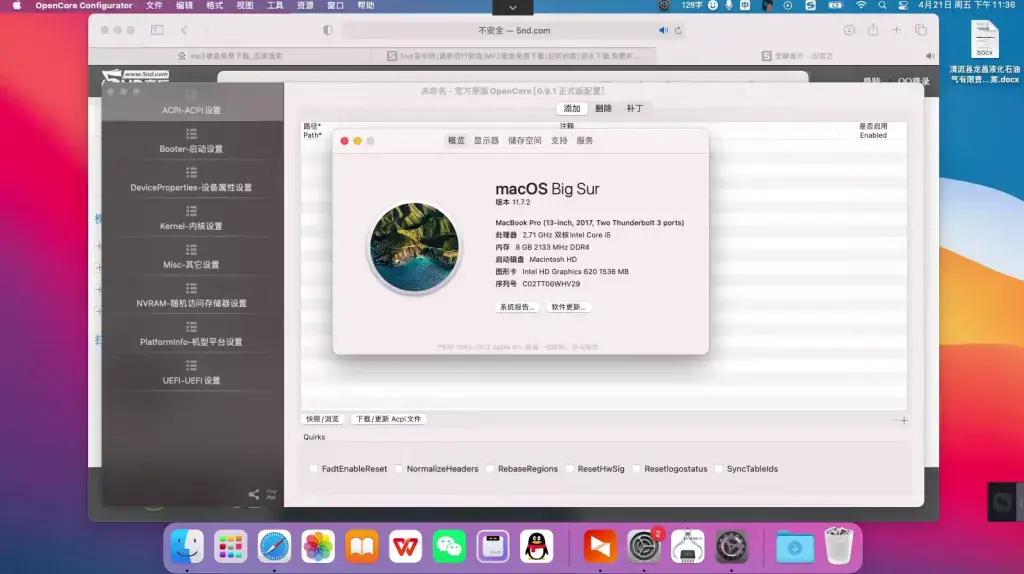1024x574 pixels.
Task: Open the PlatformInfo-机型平台设置 sidebar section
Action: click(x=191, y=334)
